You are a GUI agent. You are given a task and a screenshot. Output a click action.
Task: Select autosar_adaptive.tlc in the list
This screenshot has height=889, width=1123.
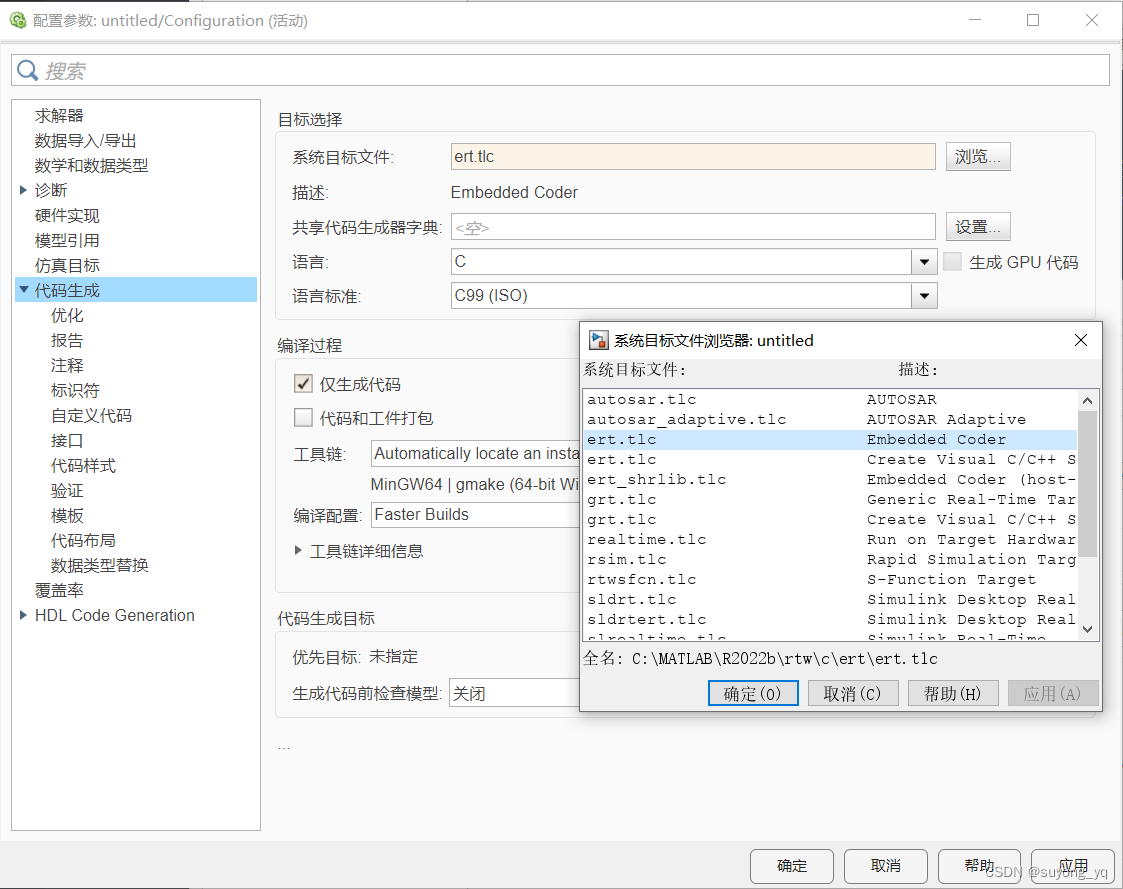tap(831, 419)
